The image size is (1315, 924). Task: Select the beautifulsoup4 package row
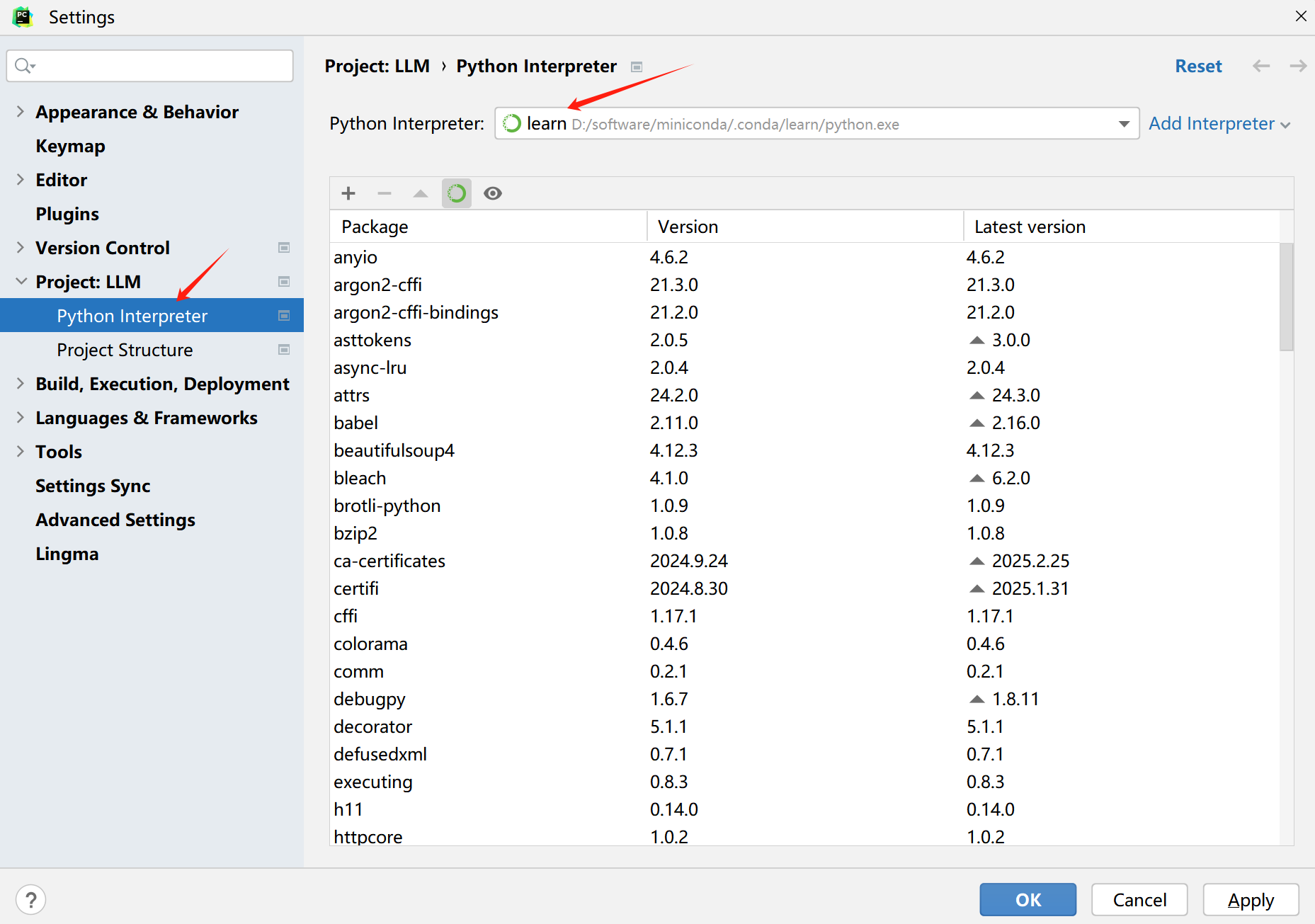(x=805, y=450)
